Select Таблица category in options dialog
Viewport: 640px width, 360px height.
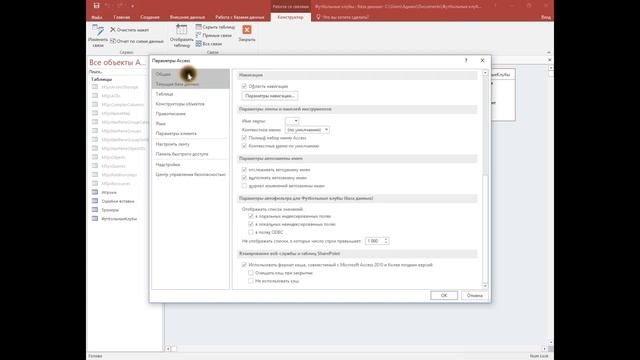[x=190, y=94]
